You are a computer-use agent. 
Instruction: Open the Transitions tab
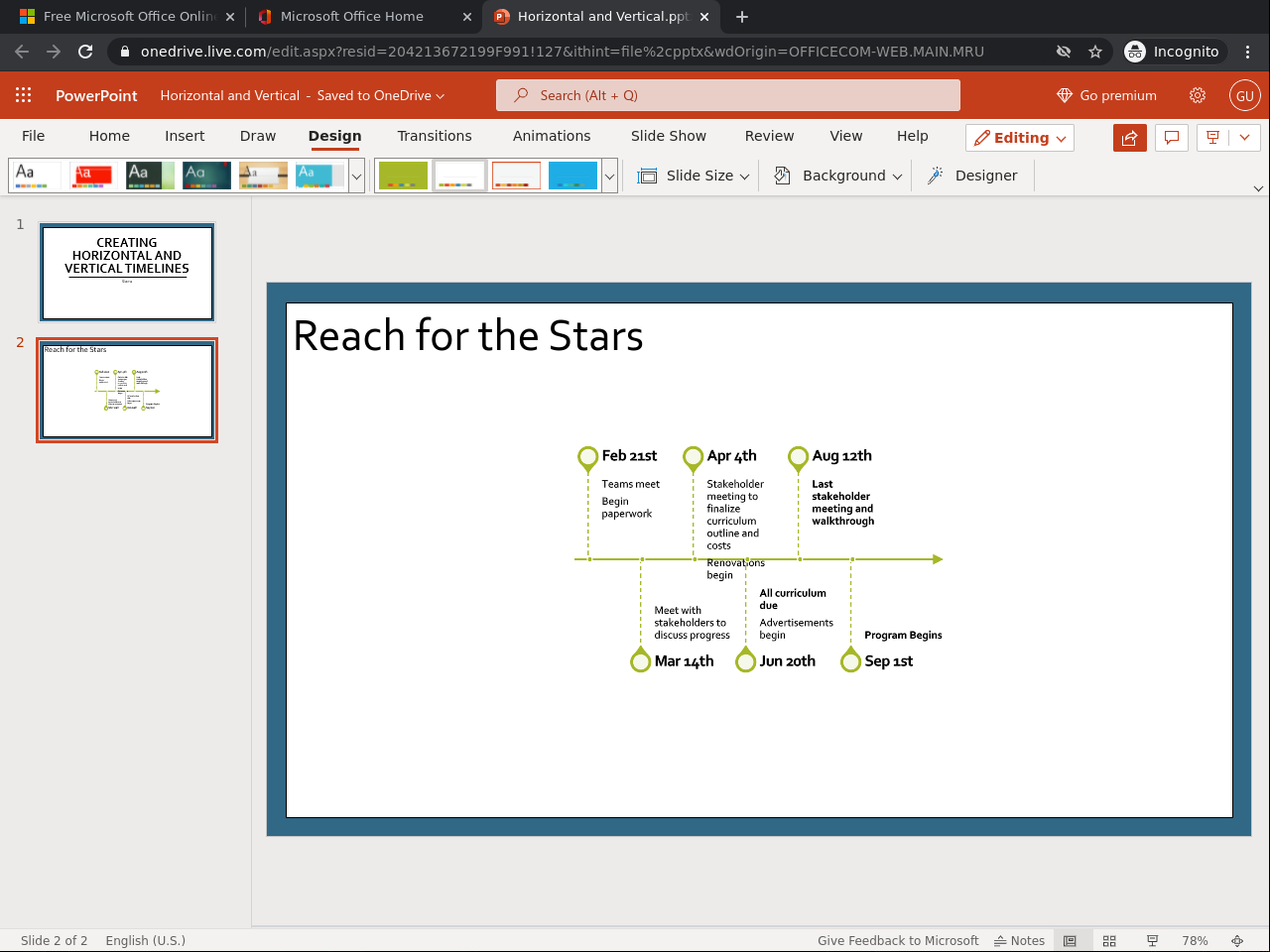(435, 136)
